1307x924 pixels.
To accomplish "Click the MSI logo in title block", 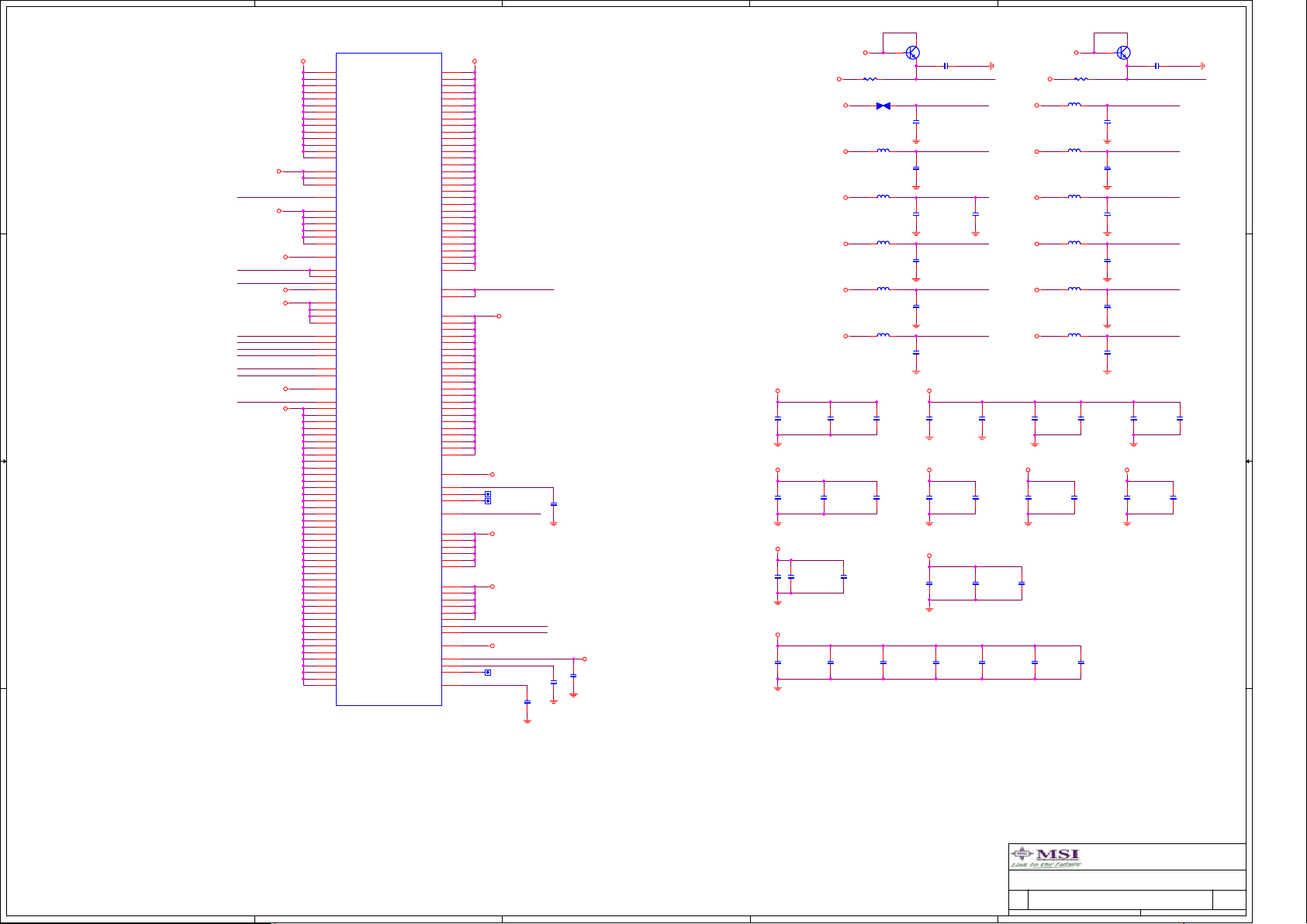I will pos(1046,857).
